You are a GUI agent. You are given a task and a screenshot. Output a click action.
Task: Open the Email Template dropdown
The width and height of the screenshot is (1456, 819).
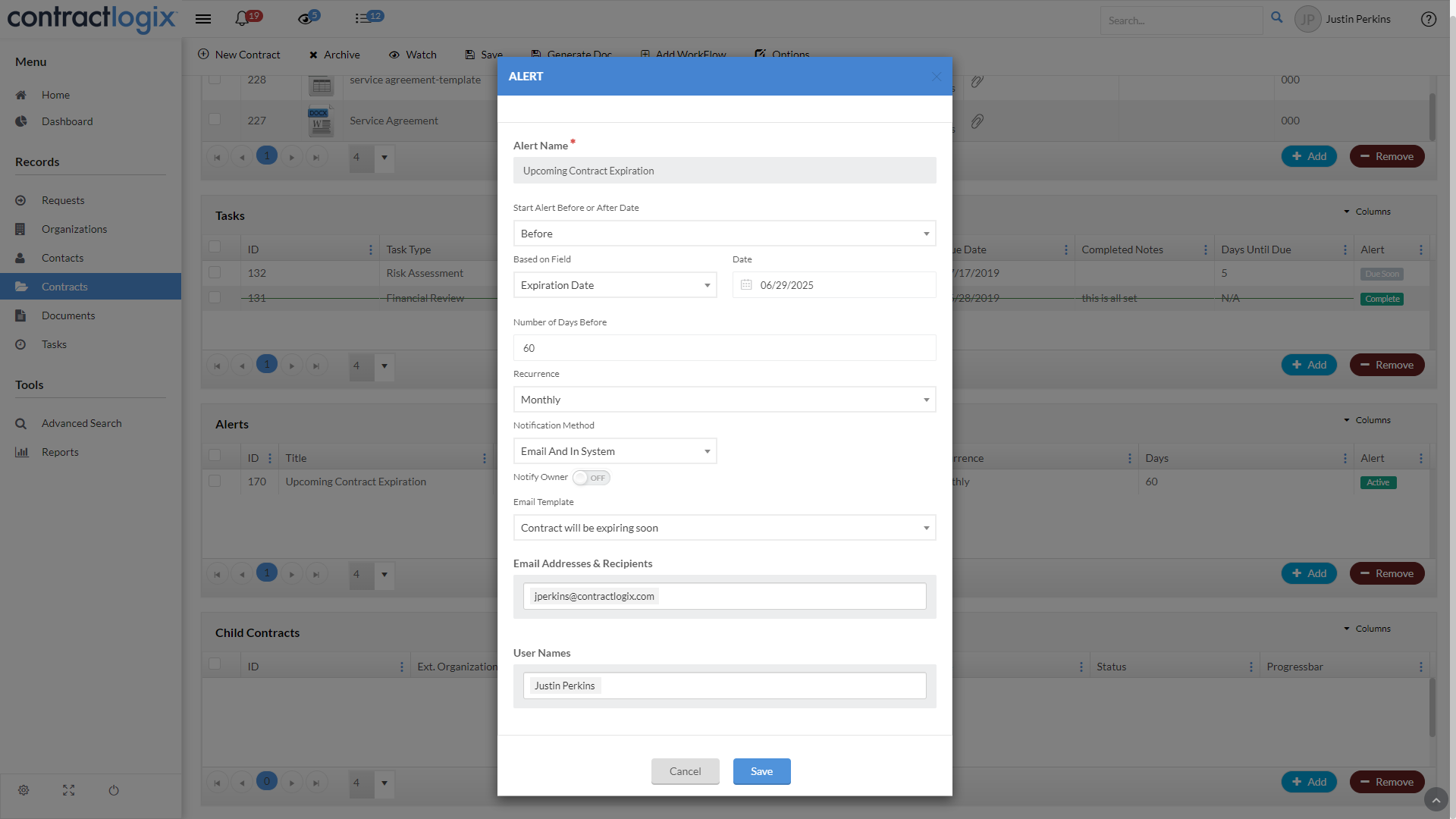(x=925, y=527)
